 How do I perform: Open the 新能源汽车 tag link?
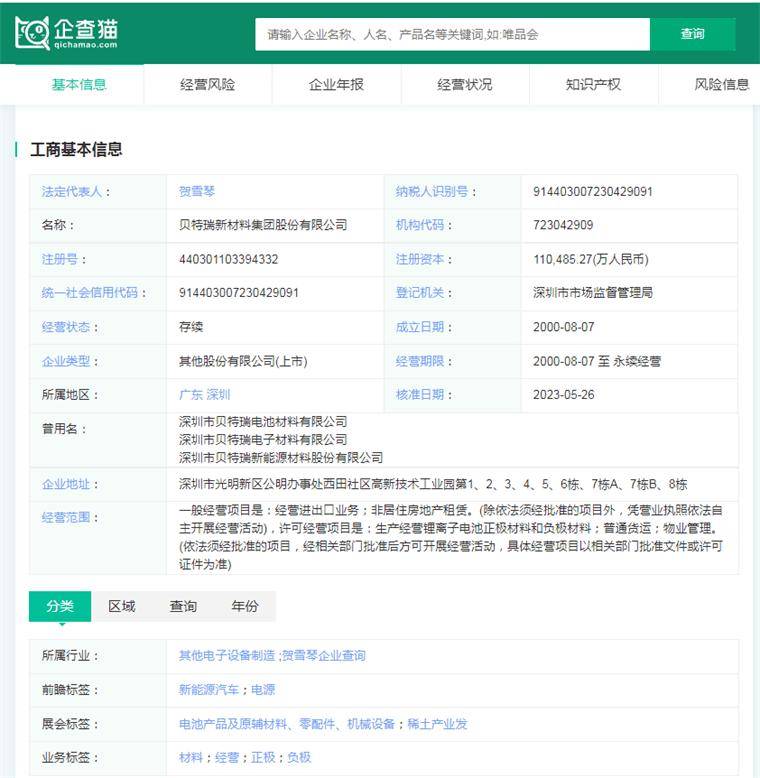coord(209,690)
